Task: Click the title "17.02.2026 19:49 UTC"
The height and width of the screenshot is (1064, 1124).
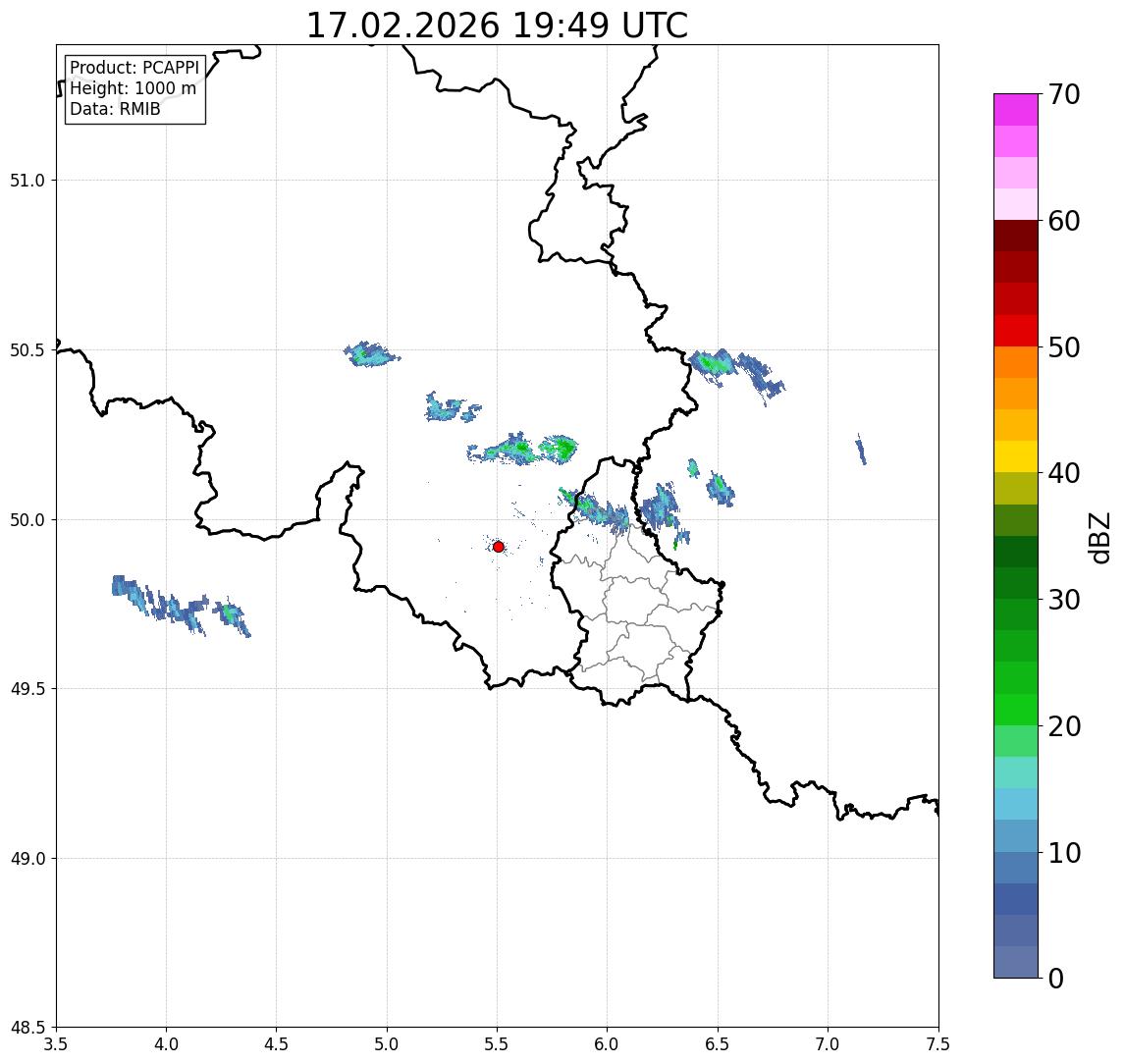Action: [x=497, y=26]
